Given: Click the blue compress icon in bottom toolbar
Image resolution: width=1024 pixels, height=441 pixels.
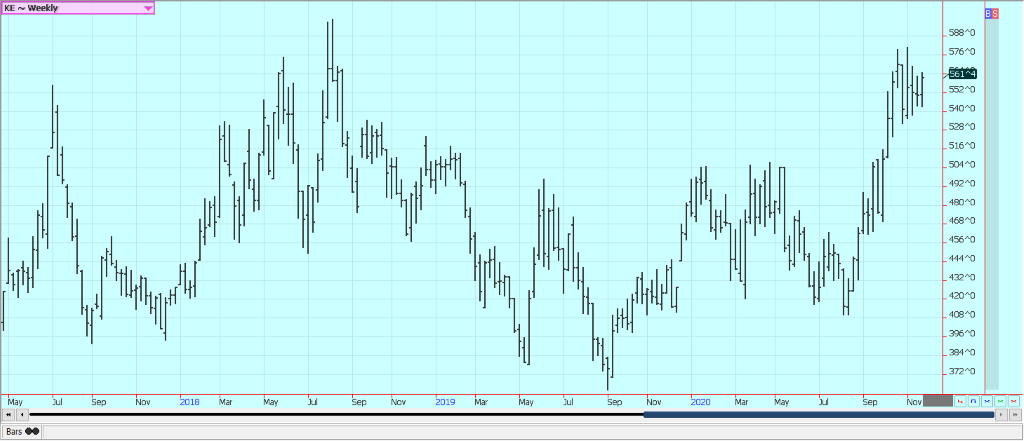Looking at the screenshot, I should click(987, 401).
